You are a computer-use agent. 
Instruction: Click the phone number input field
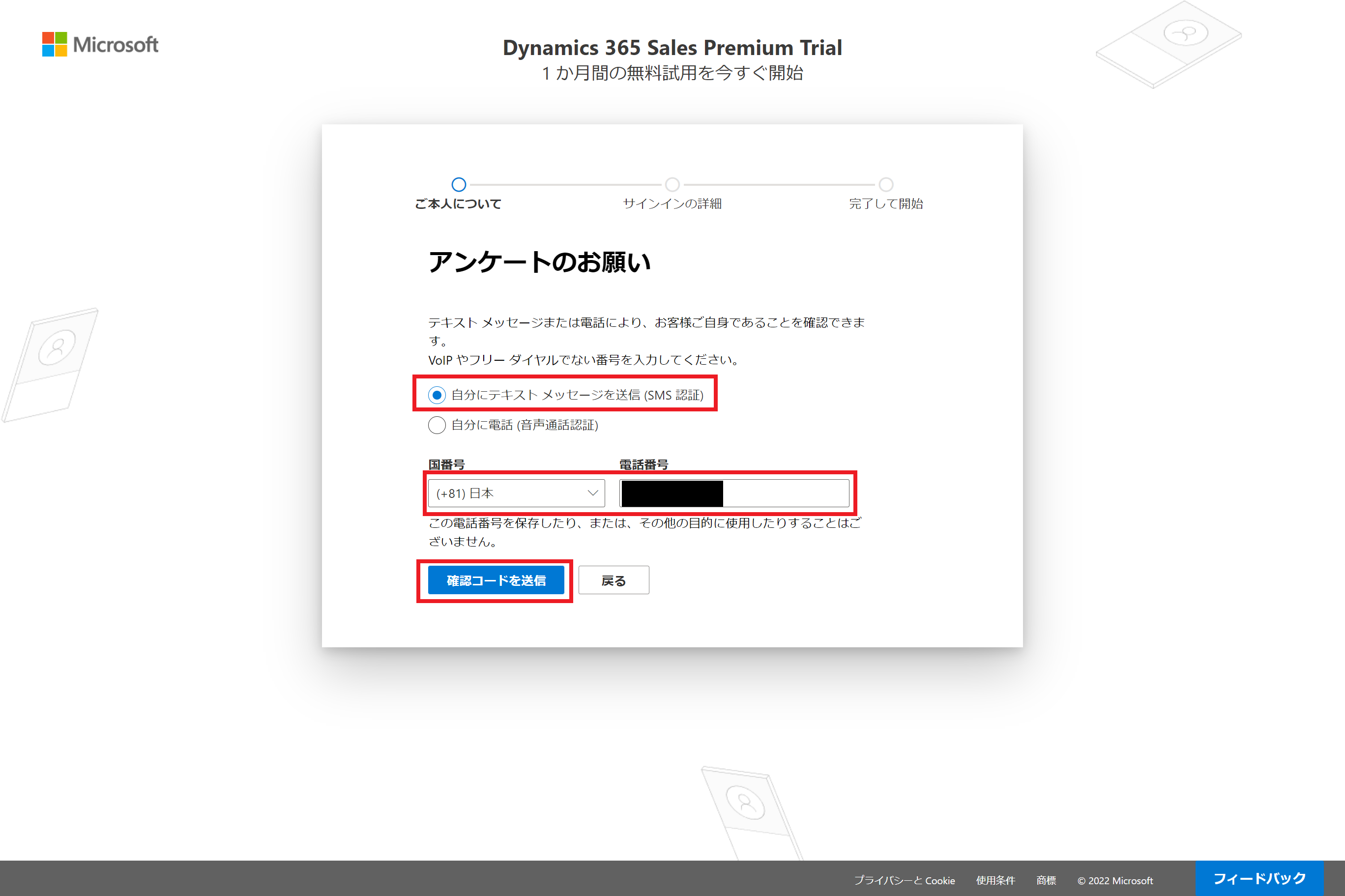pos(734,493)
